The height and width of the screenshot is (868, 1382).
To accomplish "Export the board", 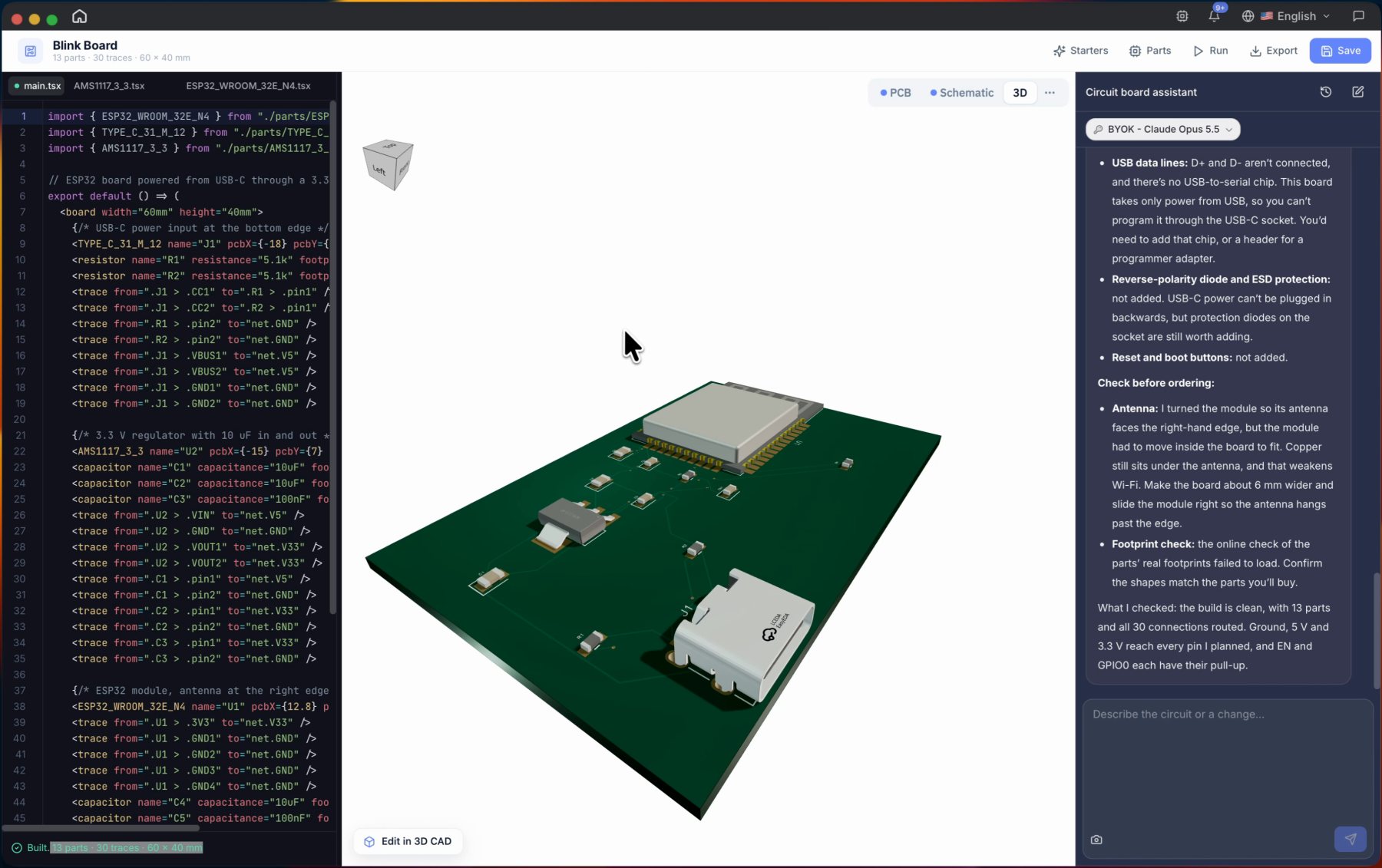I will (1273, 51).
